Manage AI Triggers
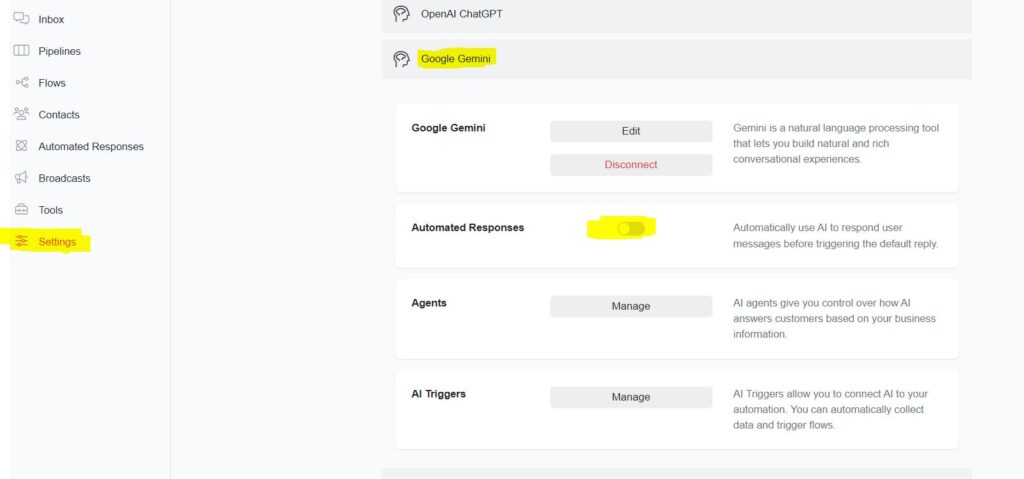The height and width of the screenshot is (479, 1024). point(631,397)
